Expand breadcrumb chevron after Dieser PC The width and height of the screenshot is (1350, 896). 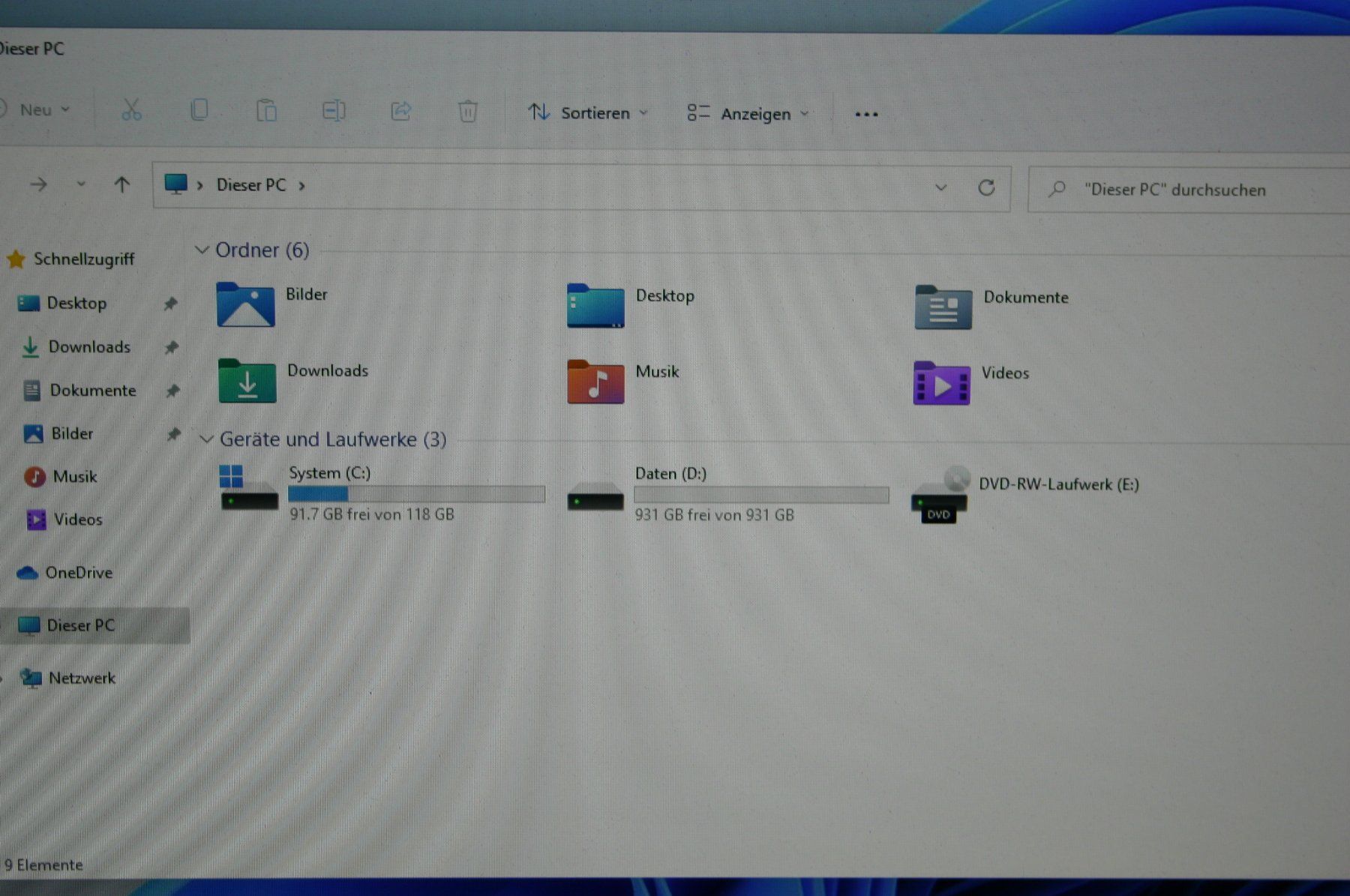tap(301, 186)
